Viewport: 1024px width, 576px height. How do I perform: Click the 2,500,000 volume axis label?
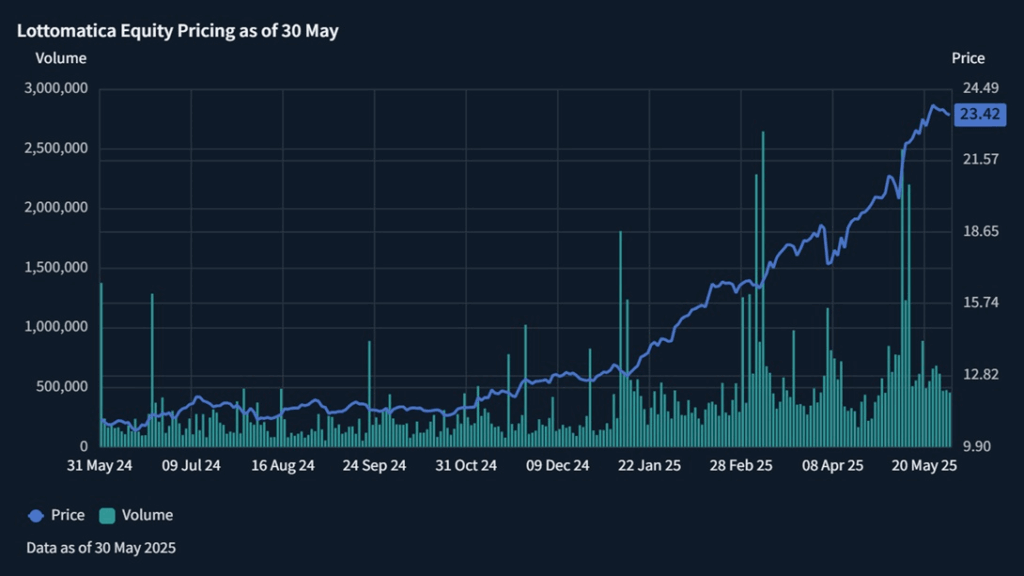56,148
